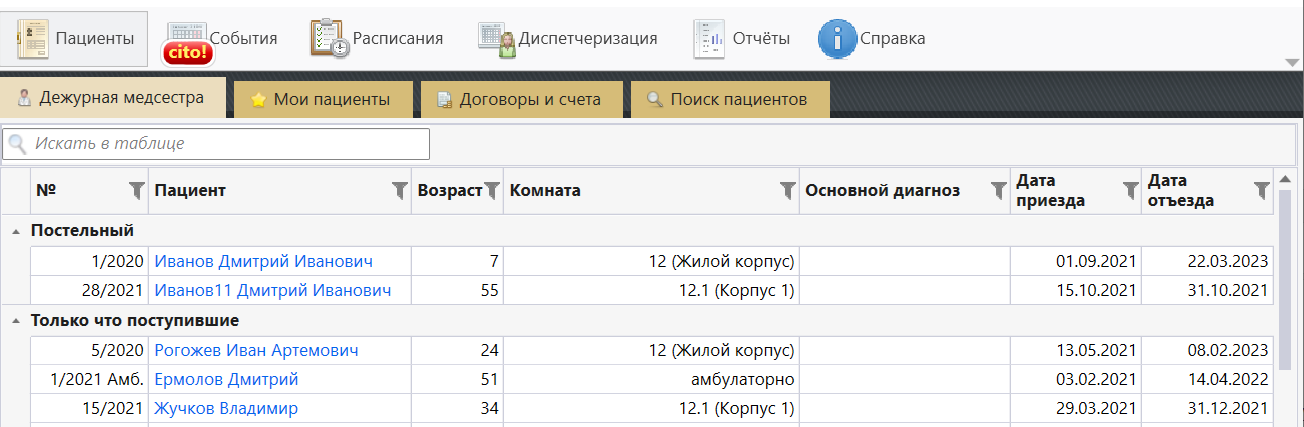Screen dimensions: 1304x427
Task: Open Расписания clipboard icon
Action: coord(329,39)
